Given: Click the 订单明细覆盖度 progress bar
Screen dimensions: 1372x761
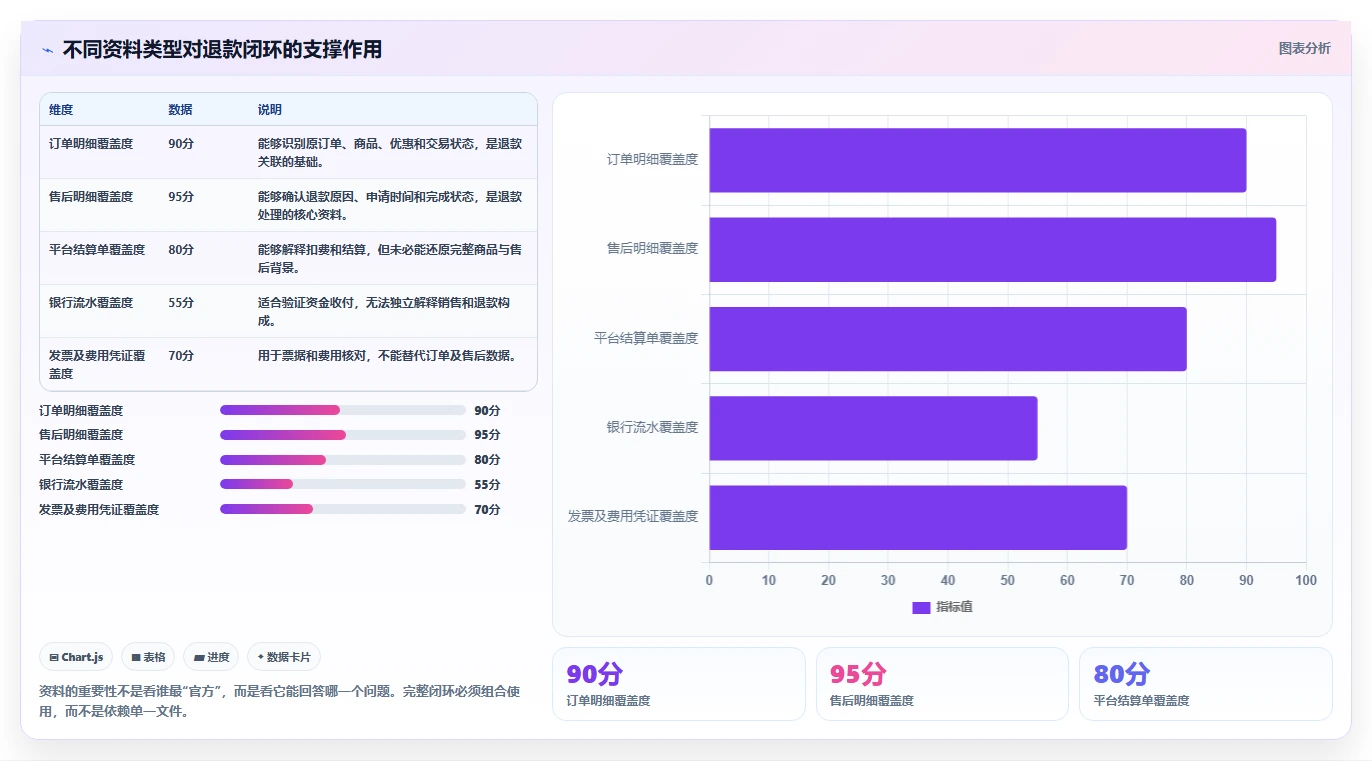Looking at the screenshot, I should (x=343, y=410).
